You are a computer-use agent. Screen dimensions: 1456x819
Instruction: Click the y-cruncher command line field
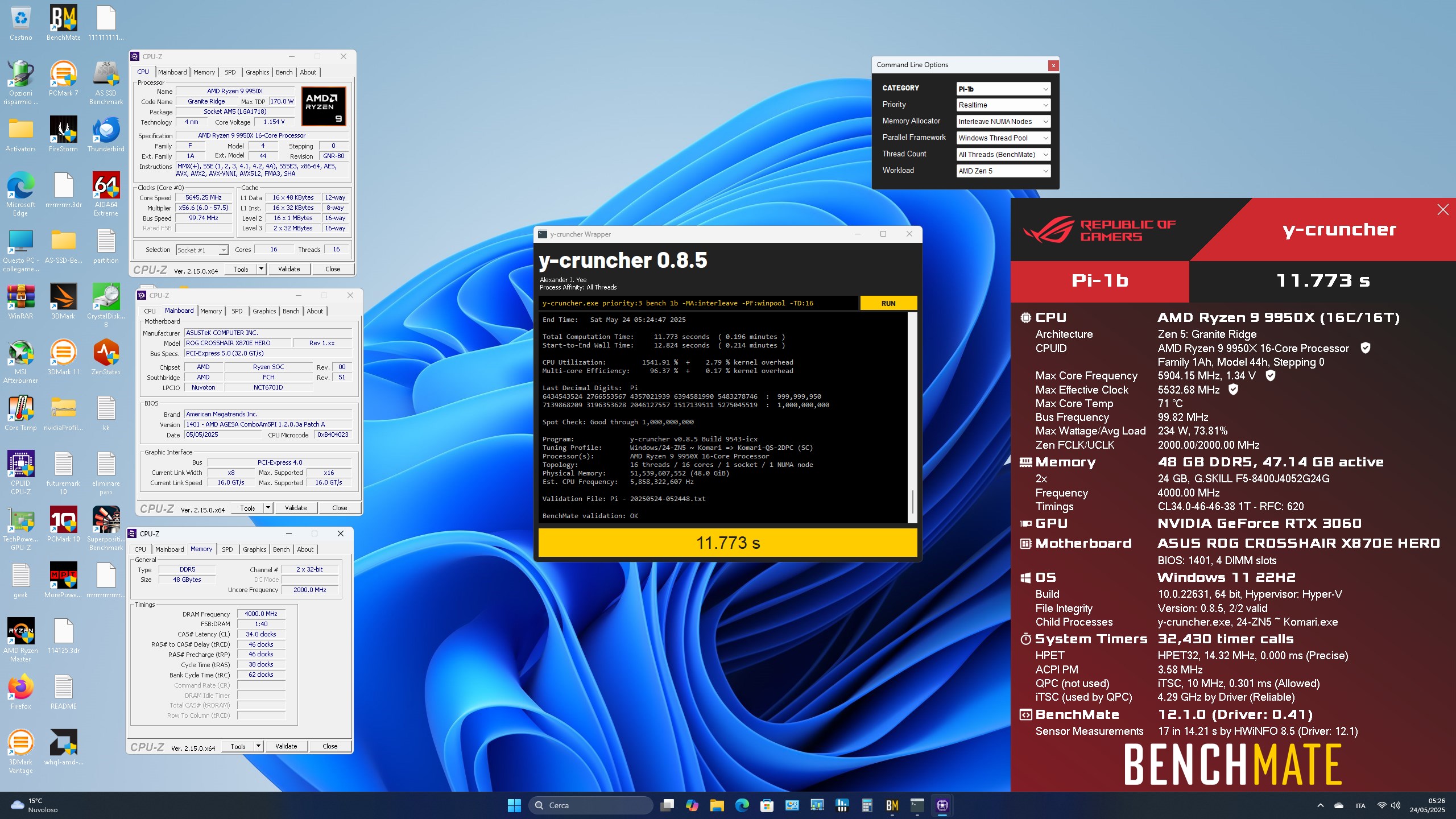[x=698, y=303]
